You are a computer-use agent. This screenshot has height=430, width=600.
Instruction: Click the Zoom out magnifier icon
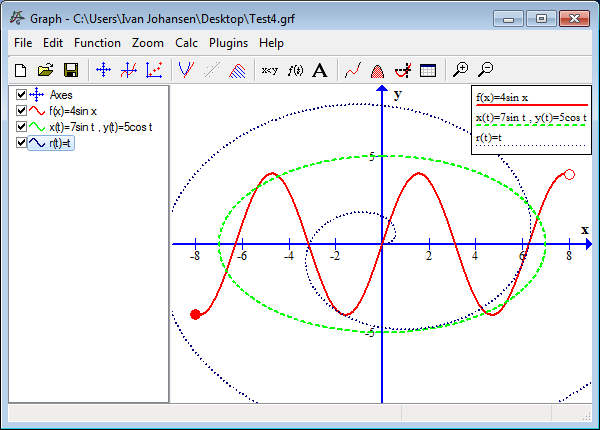click(x=485, y=70)
